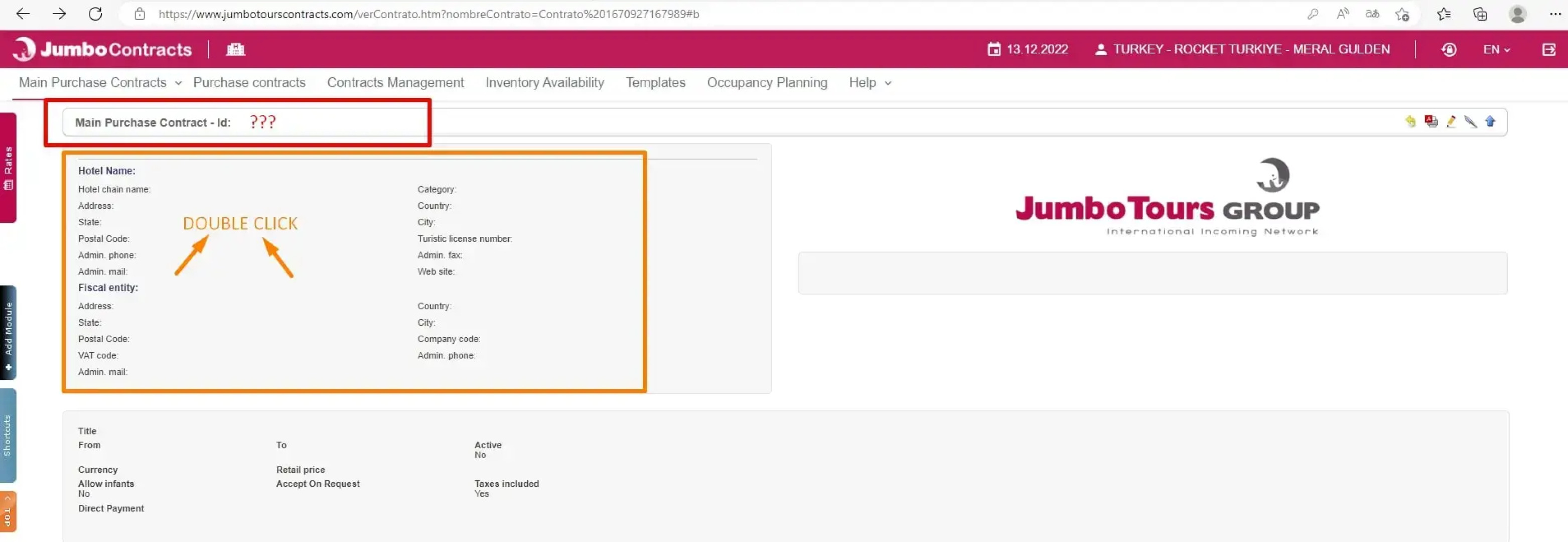Open Occupancy Planning
The image size is (1568, 542).
tap(766, 83)
